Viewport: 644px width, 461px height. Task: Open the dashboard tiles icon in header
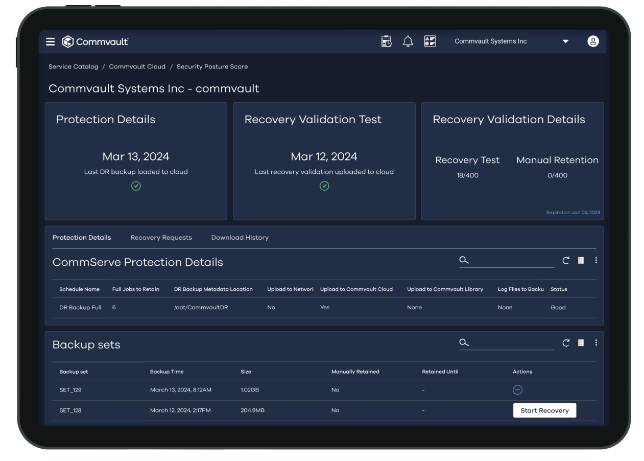(430, 42)
